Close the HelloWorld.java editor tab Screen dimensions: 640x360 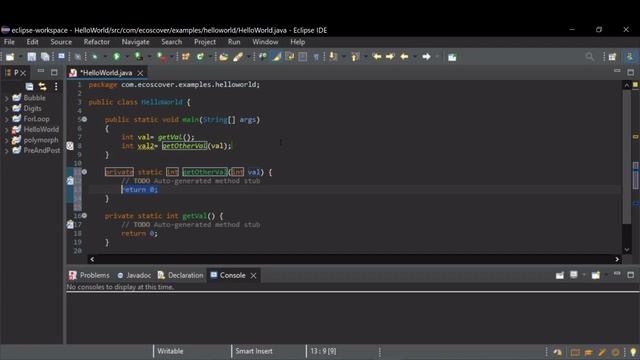(x=140, y=73)
